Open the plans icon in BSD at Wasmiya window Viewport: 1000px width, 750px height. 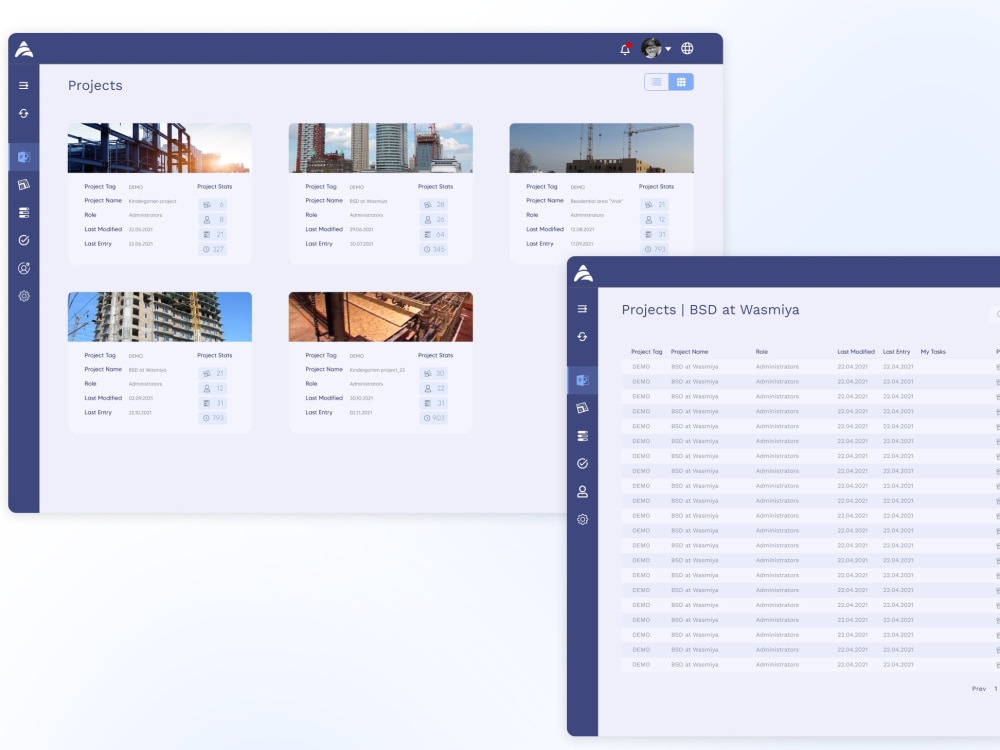[x=582, y=408]
